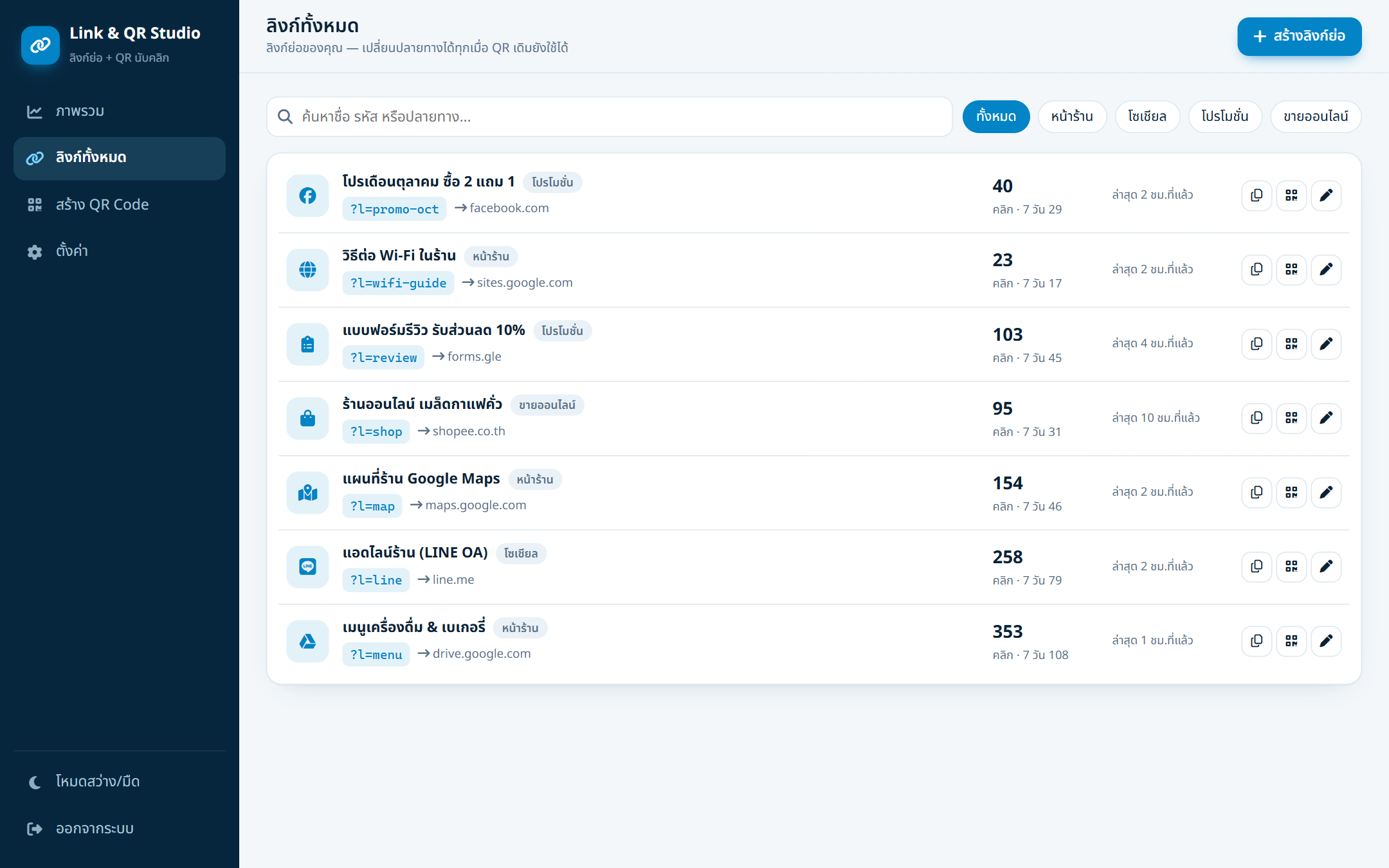Click the ?l=line code badge
The width and height of the screenshot is (1389, 868).
click(376, 580)
